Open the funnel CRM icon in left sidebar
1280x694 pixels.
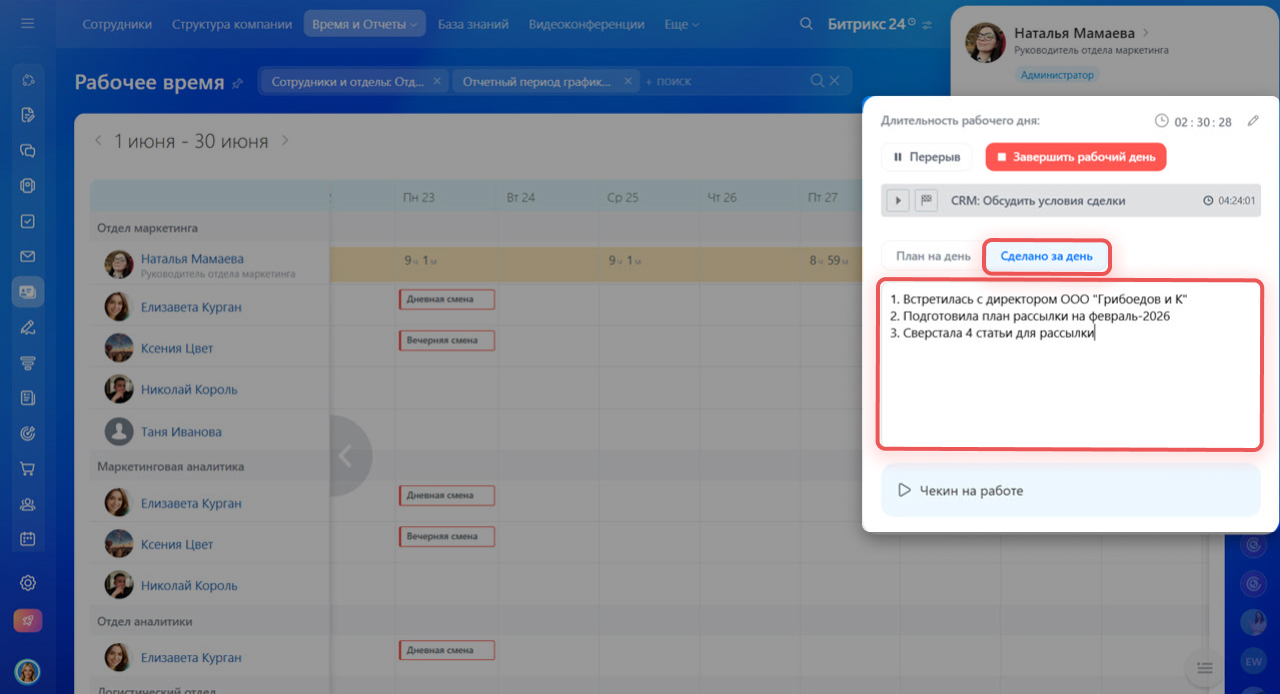coord(28,362)
